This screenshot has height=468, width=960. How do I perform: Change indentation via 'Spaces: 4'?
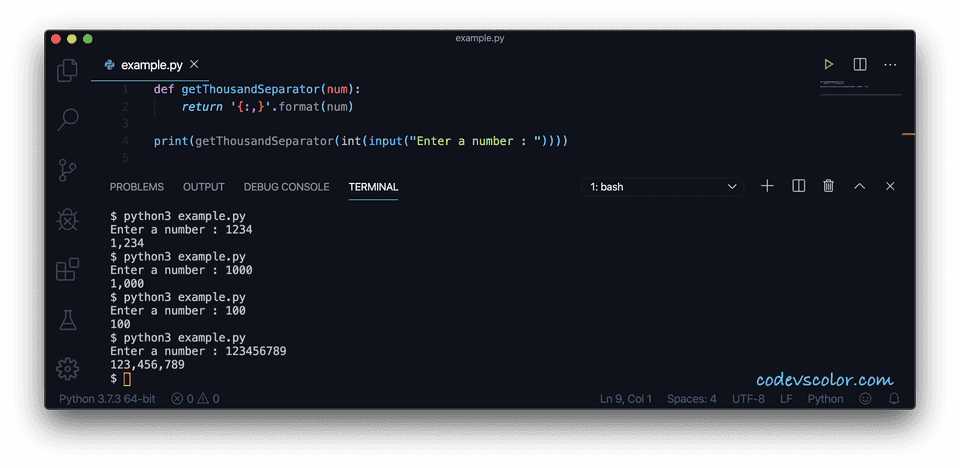[692, 399]
